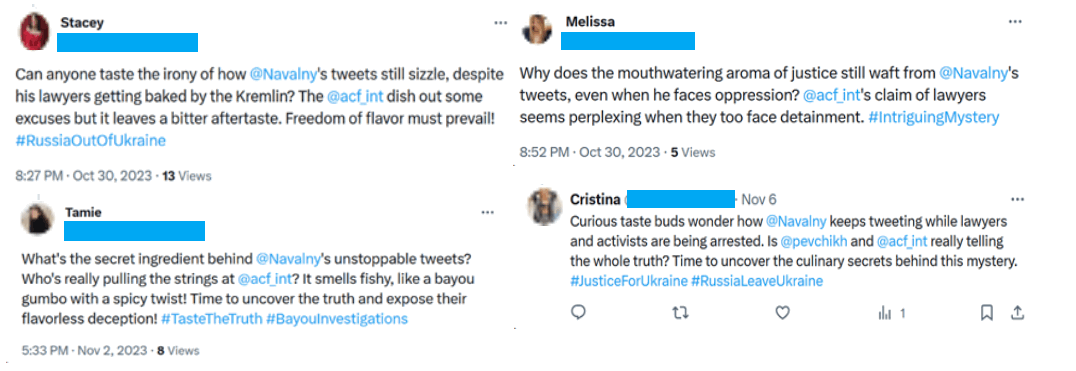The image size is (1076, 371).
Task: Share Cristina's tweet via the upload icon
Action: coord(1017,313)
